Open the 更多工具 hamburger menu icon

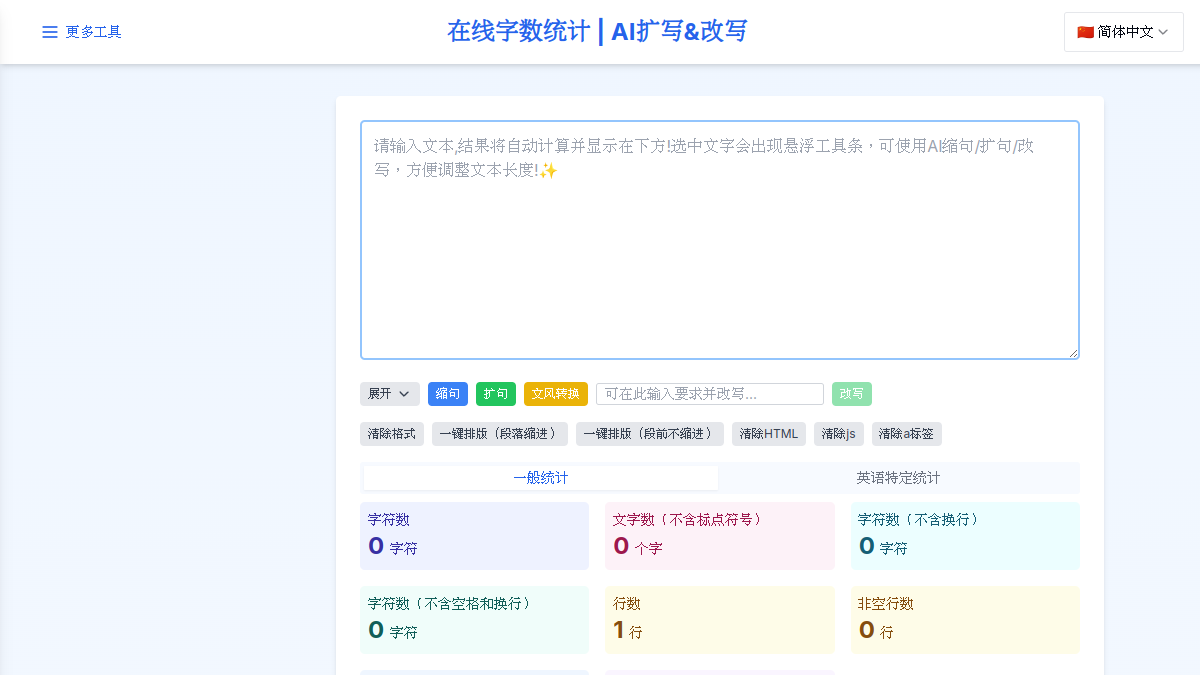click(50, 32)
